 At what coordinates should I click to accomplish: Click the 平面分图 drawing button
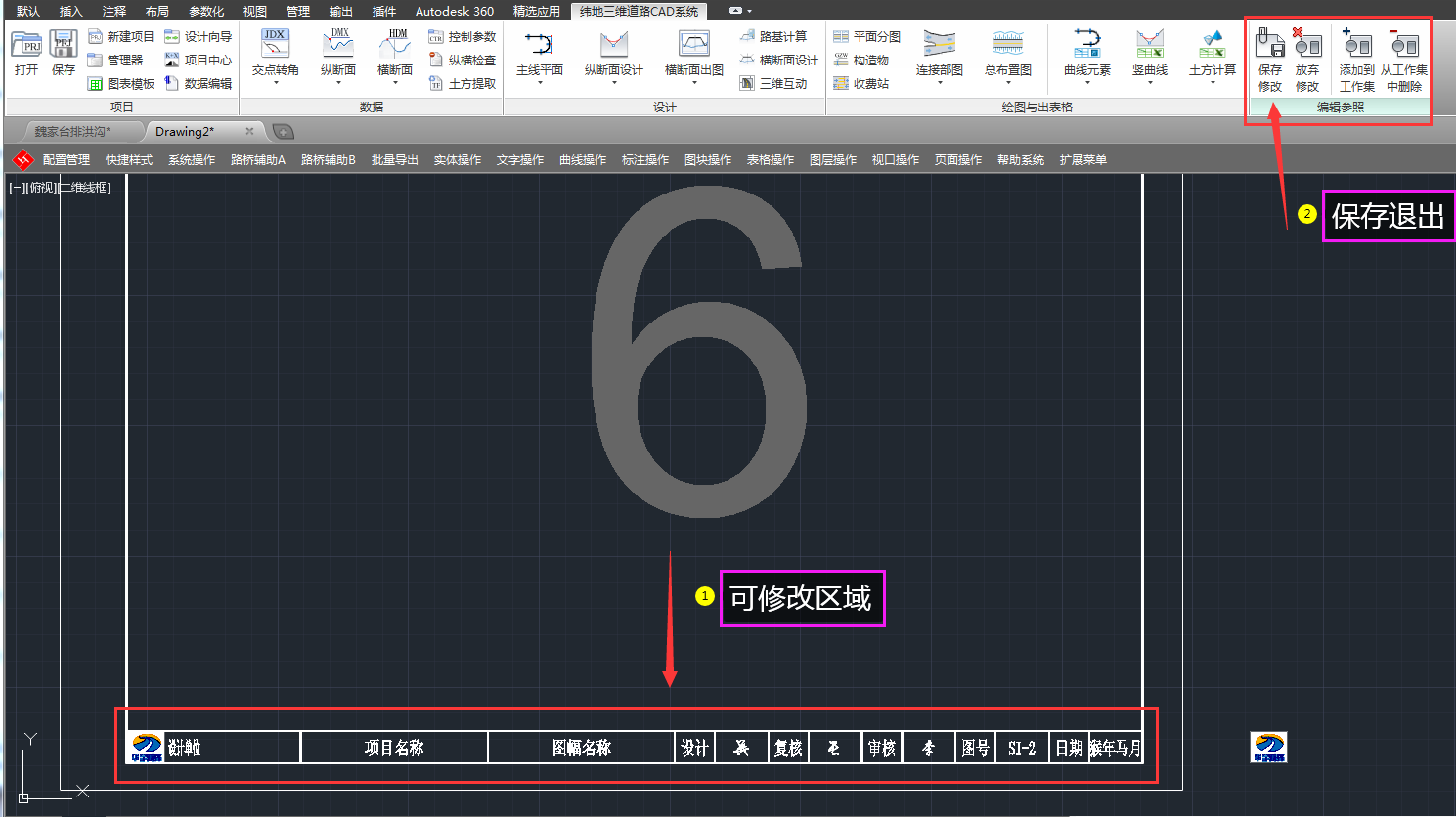pyautogui.click(x=867, y=37)
